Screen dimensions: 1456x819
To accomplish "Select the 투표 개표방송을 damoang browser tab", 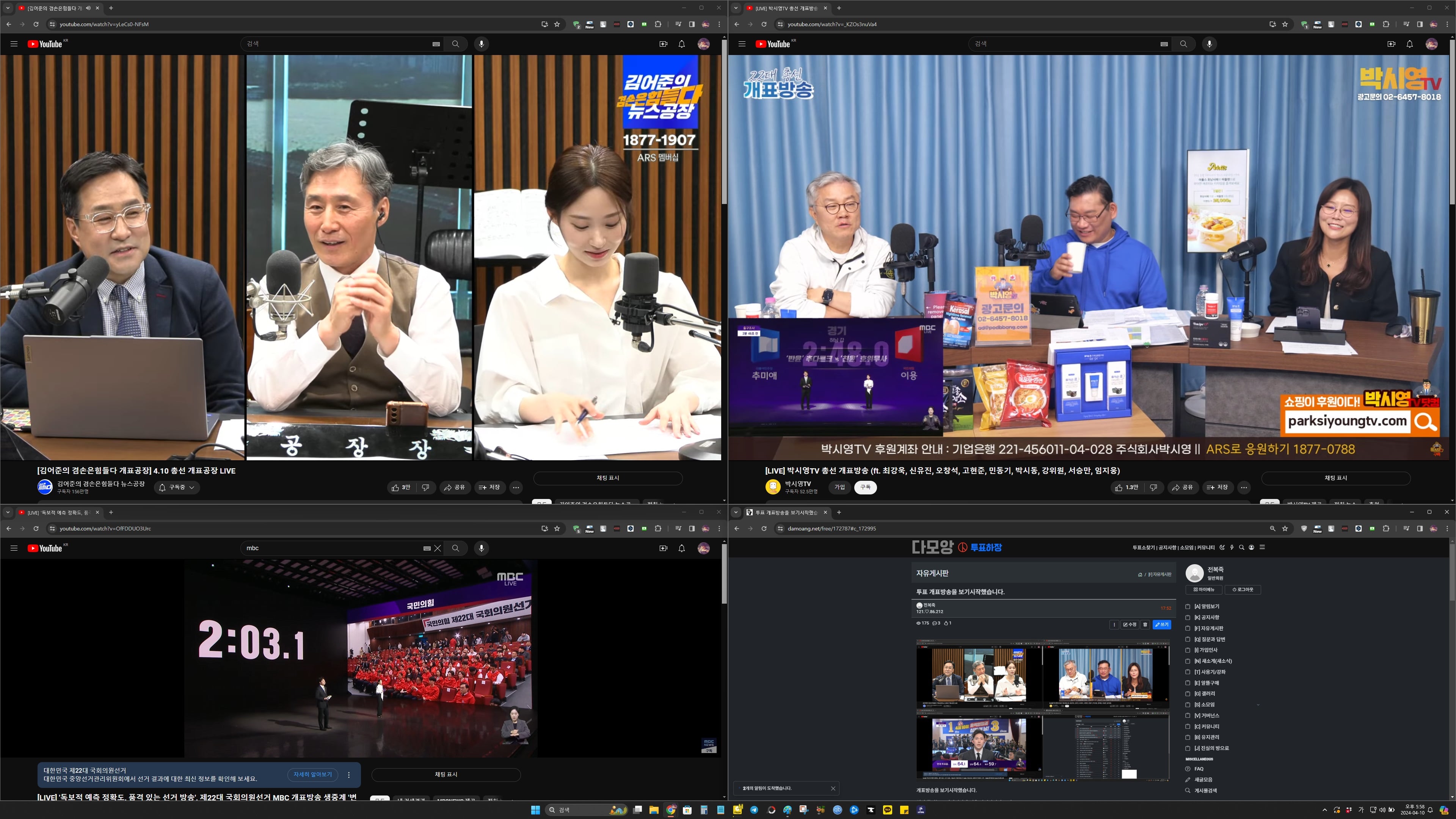I will click(x=786, y=513).
